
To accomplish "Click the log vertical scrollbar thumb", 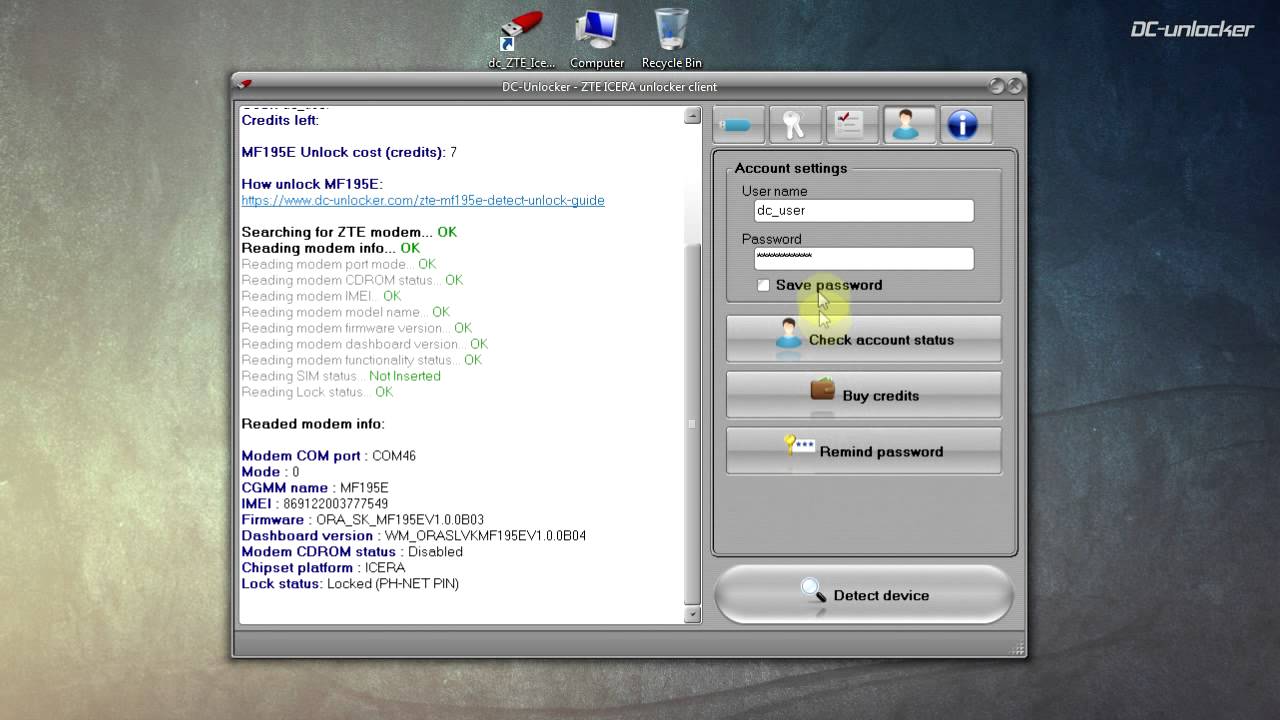I will coord(692,424).
